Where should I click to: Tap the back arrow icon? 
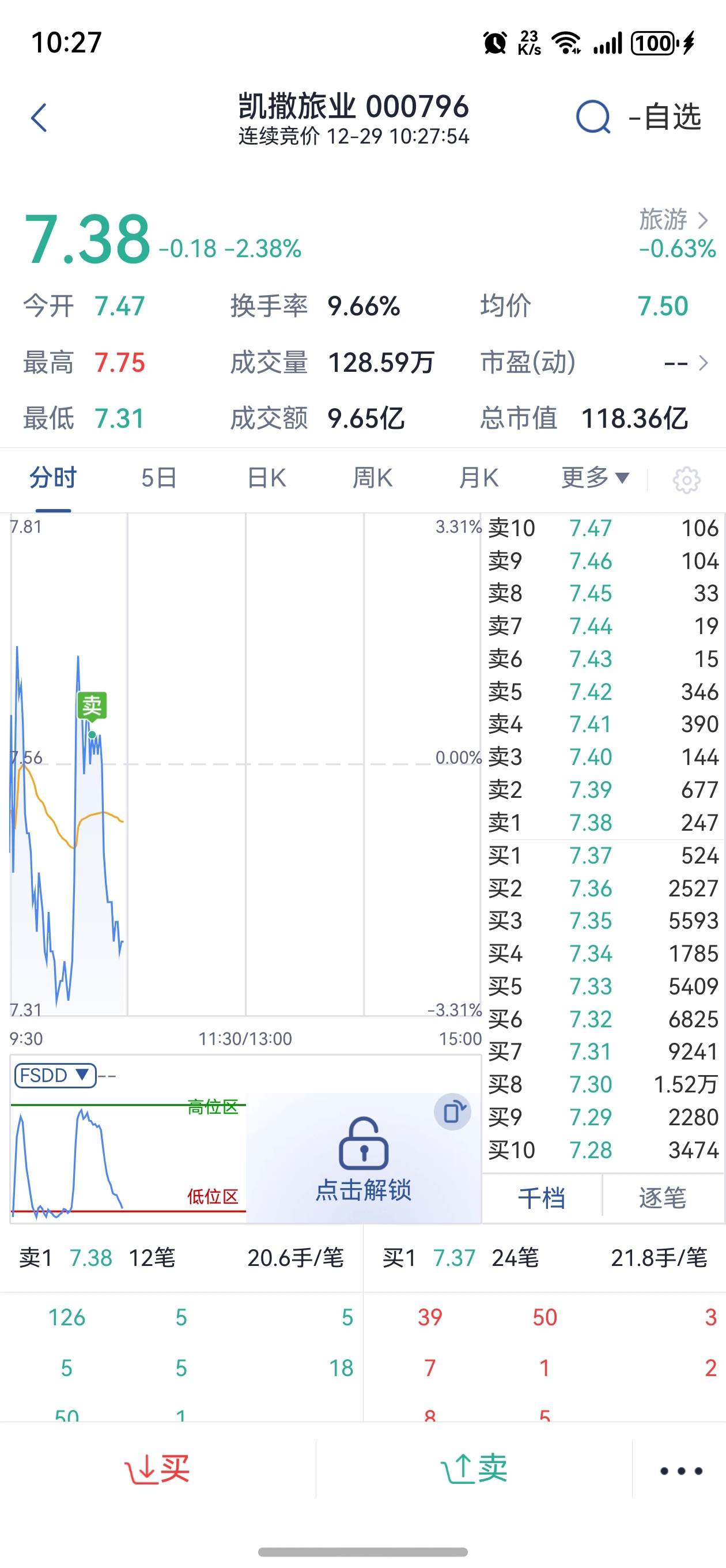click(x=39, y=118)
